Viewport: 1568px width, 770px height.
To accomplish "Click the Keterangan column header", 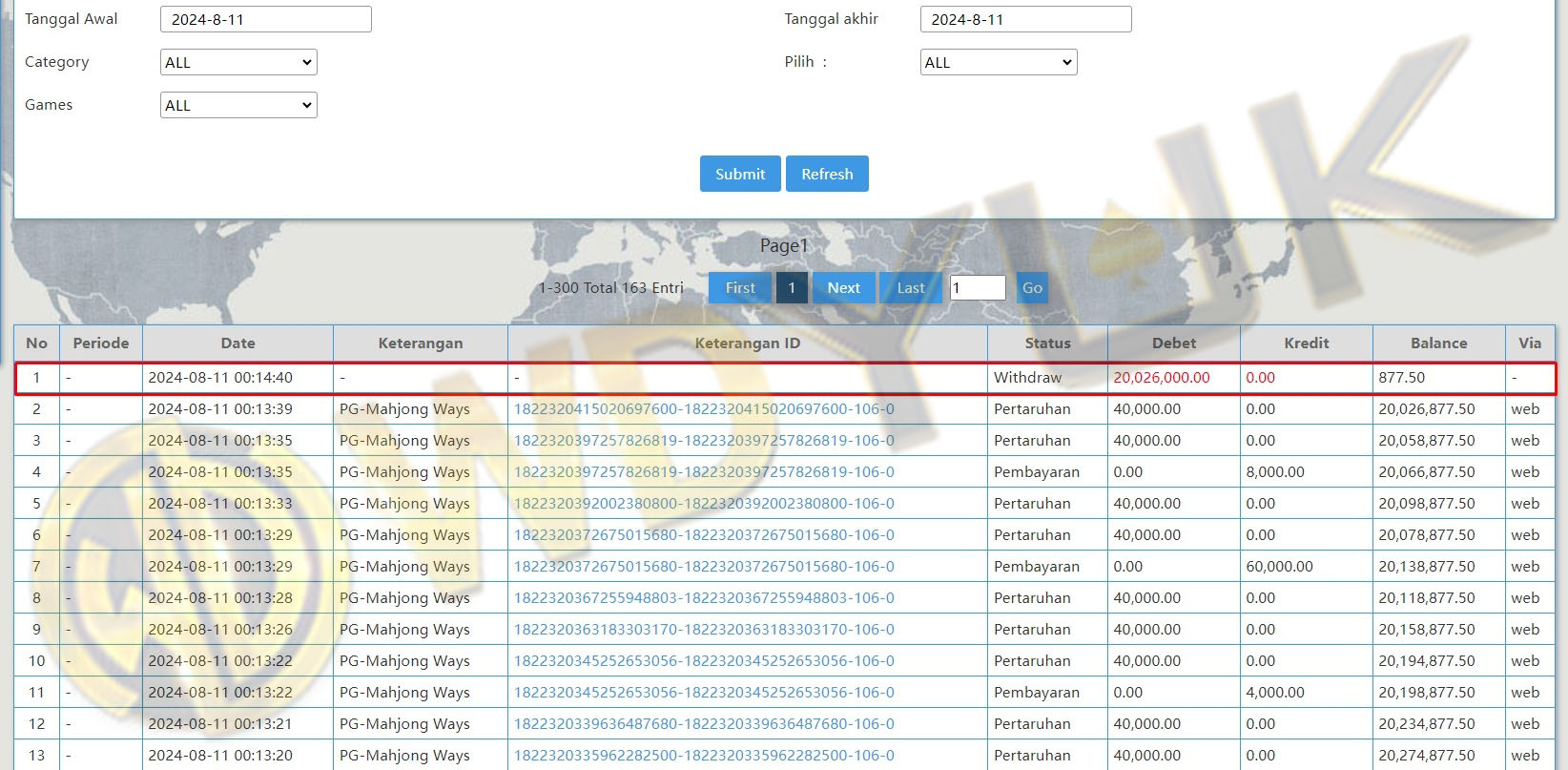I will [x=421, y=343].
